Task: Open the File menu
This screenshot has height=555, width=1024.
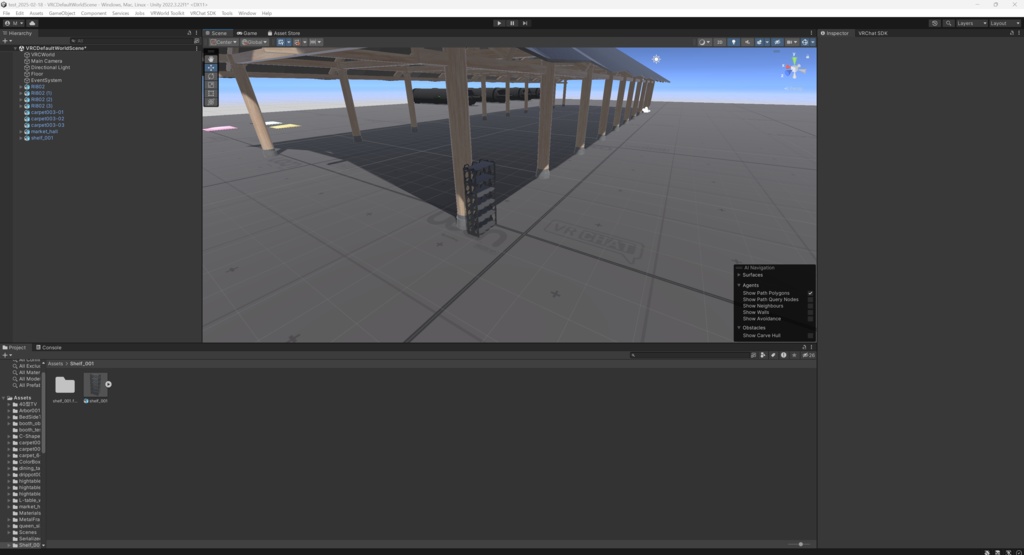Action: click(7, 13)
